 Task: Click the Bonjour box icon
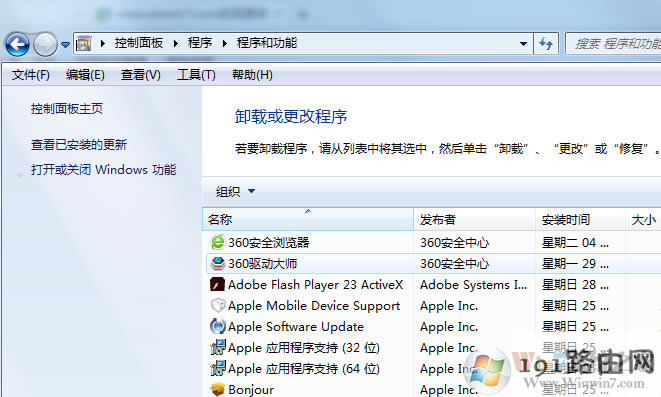[218, 389]
